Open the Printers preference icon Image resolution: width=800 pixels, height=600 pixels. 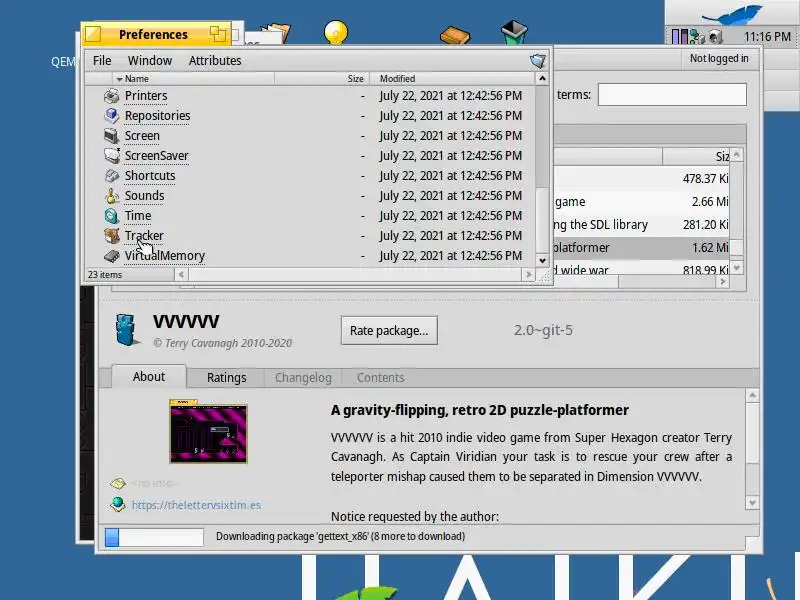111,96
